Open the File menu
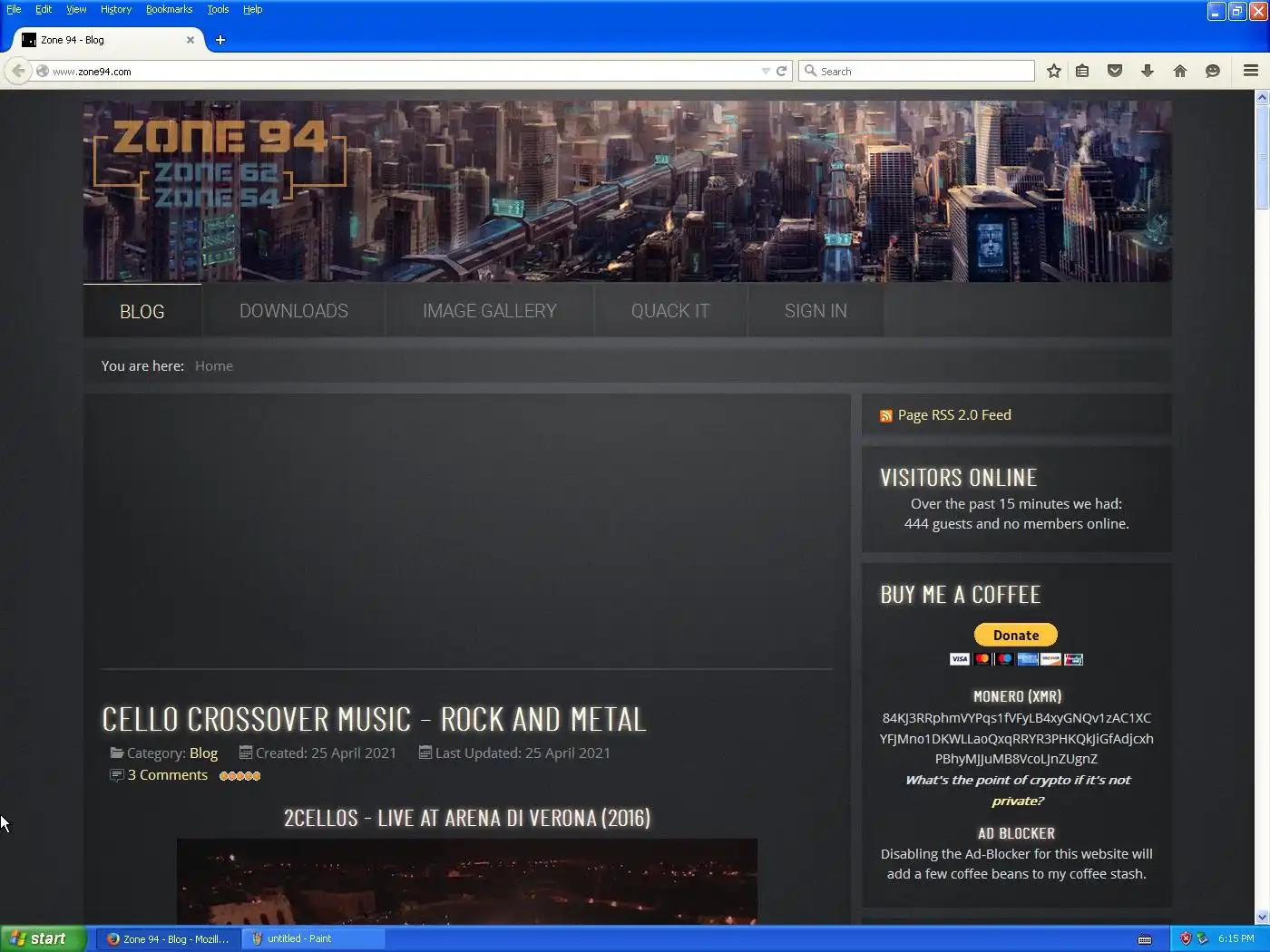 click(x=14, y=9)
